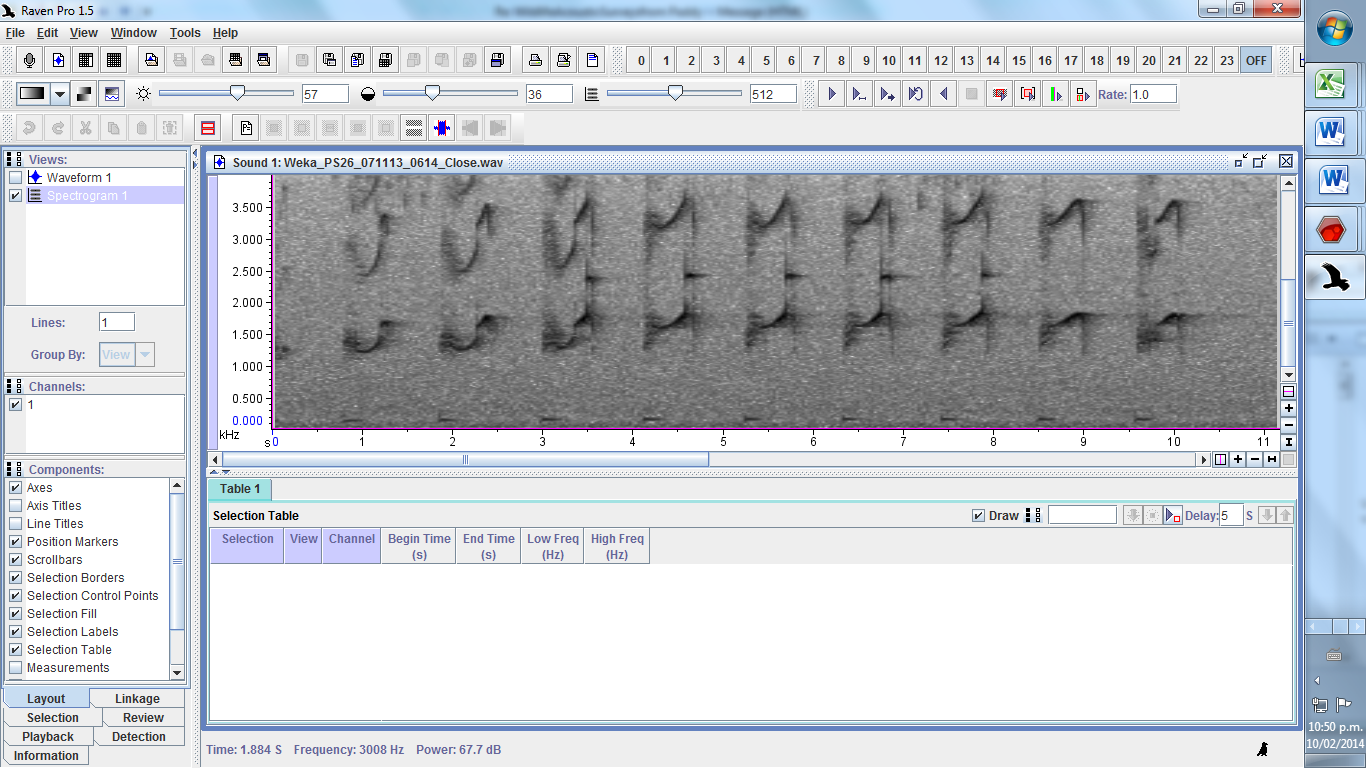Open the Playback tab

coord(48,737)
